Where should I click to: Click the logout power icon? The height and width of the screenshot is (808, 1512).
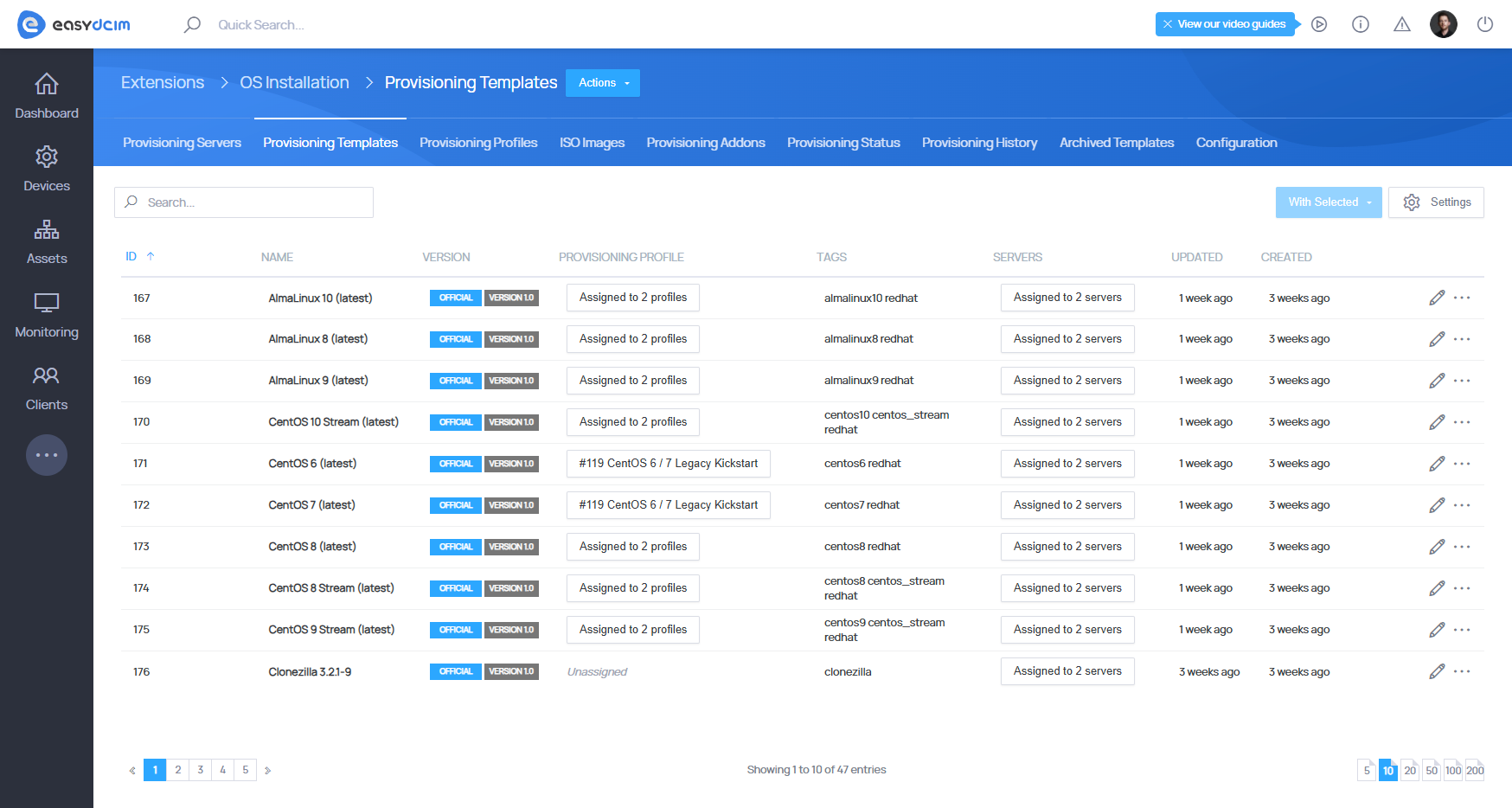click(1485, 24)
